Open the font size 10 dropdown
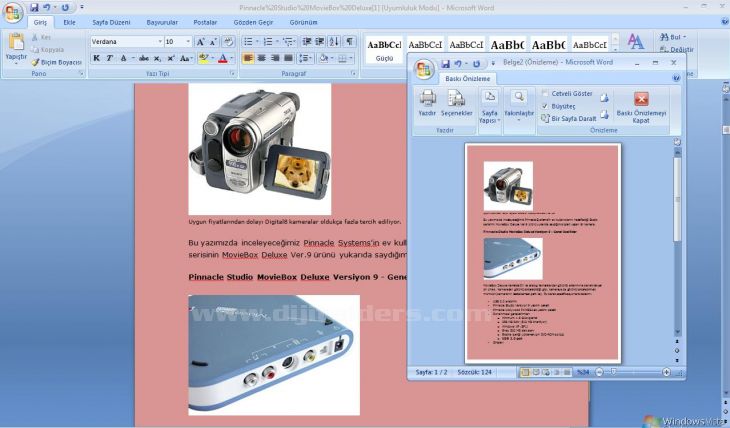This screenshot has width=730, height=428. point(188,42)
